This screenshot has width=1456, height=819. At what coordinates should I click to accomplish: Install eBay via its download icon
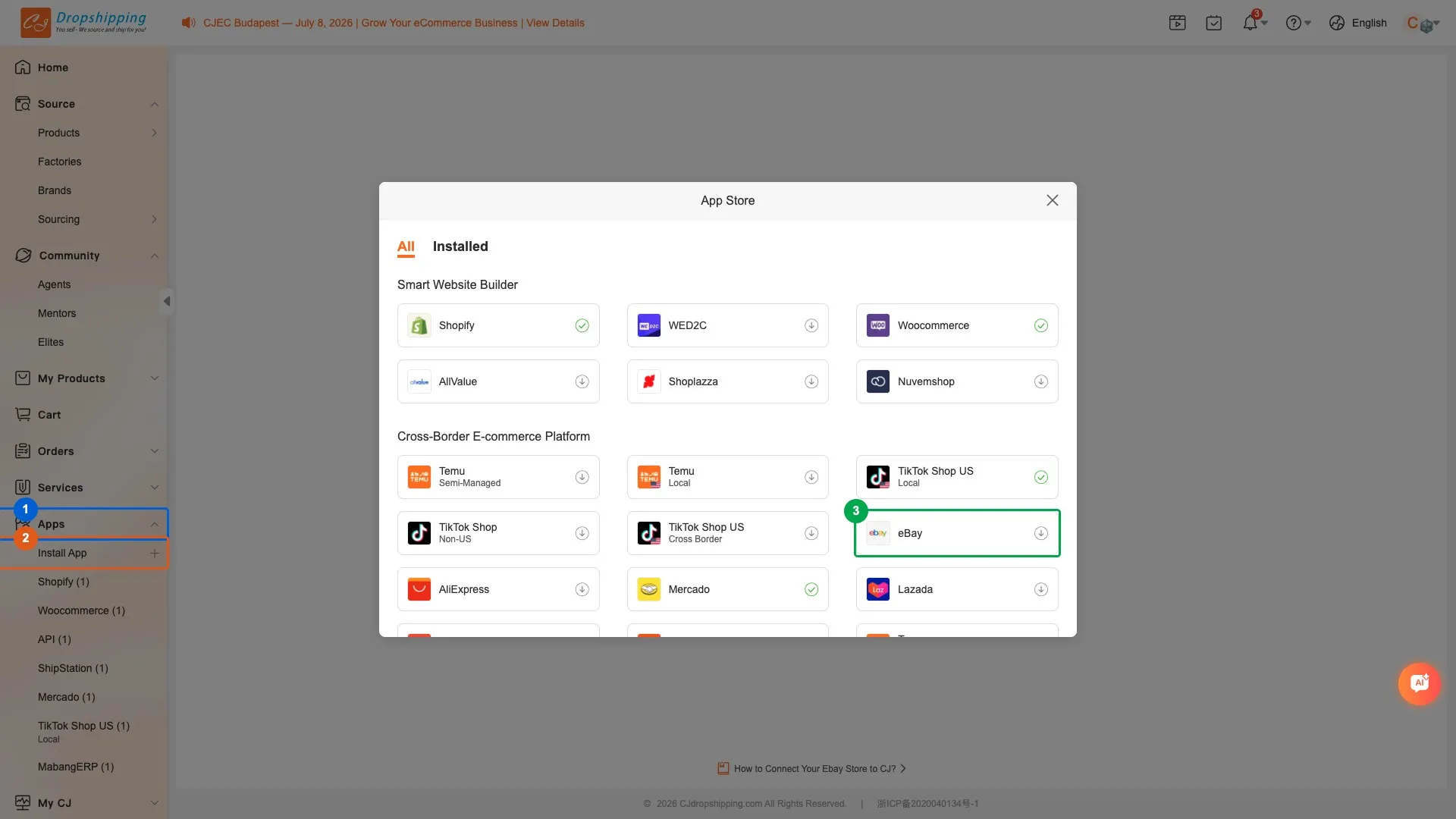point(1041,533)
